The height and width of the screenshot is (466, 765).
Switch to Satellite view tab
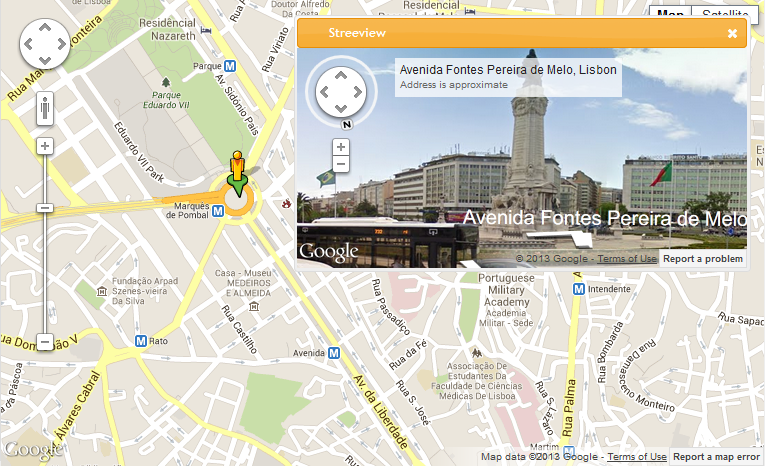pyautogui.click(x=725, y=14)
